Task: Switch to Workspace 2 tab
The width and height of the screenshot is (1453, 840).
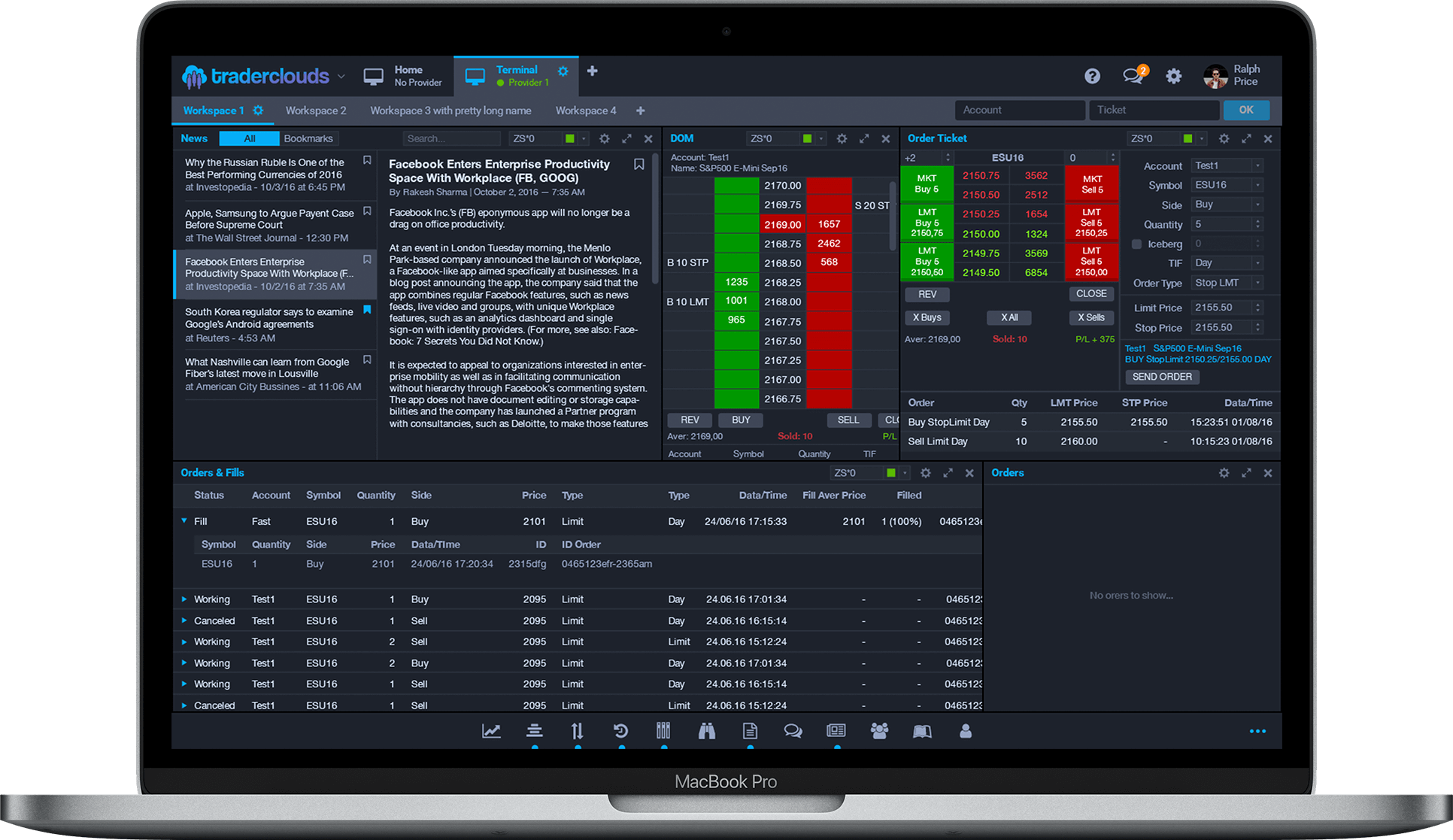Action: point(316,111)
